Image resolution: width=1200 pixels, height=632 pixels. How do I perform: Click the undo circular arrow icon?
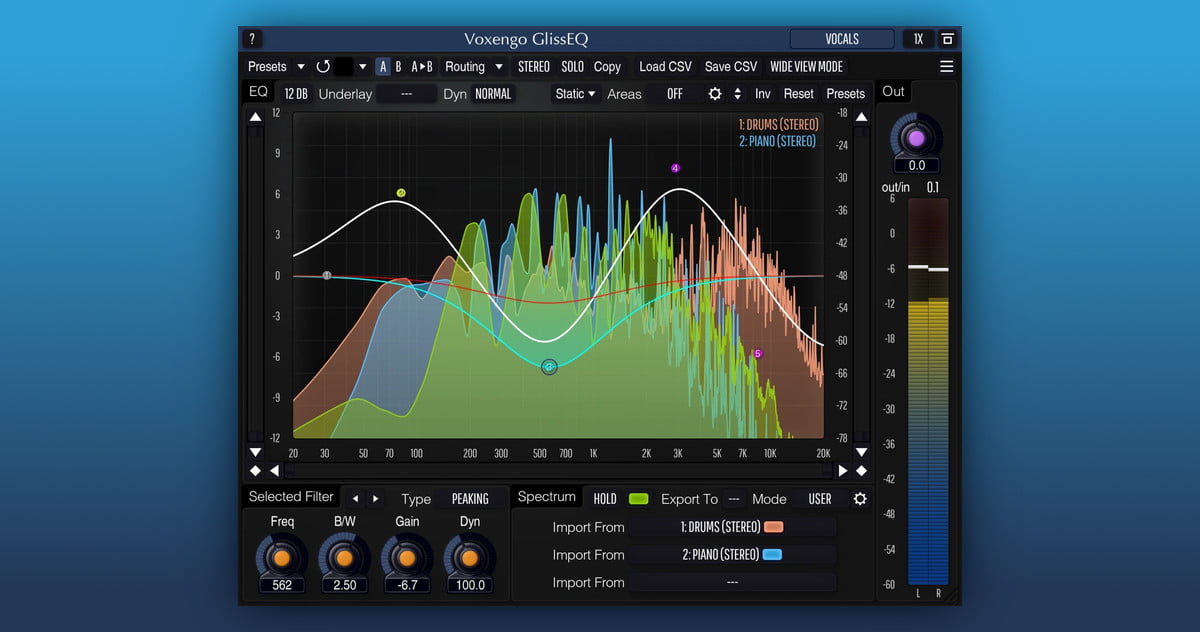point(323,67)
